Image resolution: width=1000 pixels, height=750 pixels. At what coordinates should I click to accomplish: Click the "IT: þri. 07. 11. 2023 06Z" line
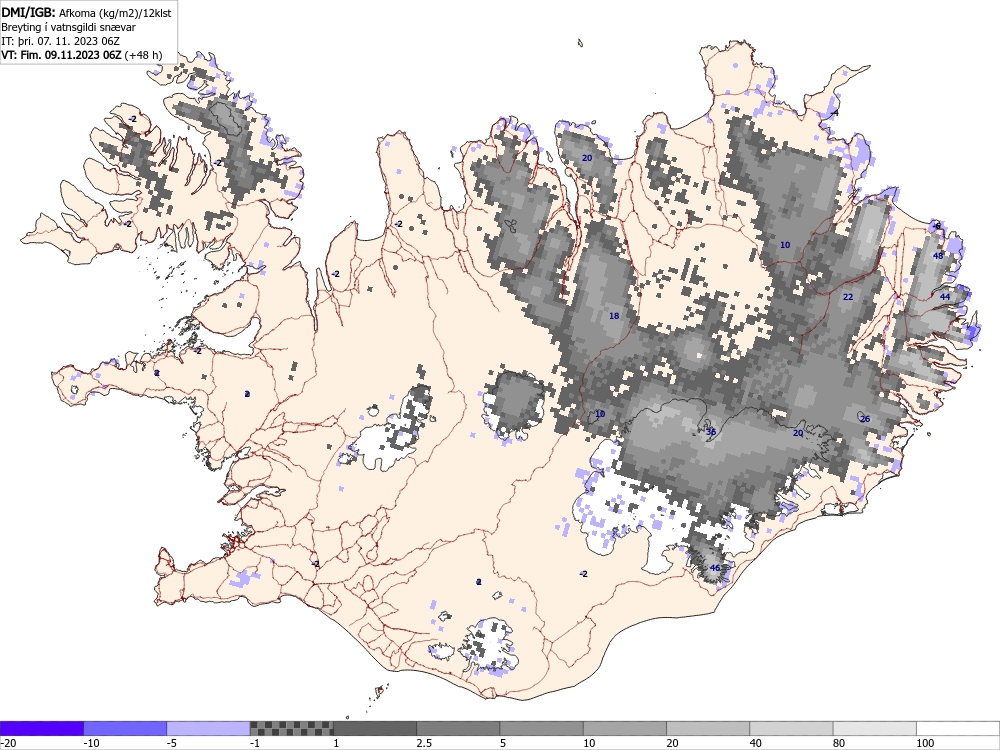[61, 41]
